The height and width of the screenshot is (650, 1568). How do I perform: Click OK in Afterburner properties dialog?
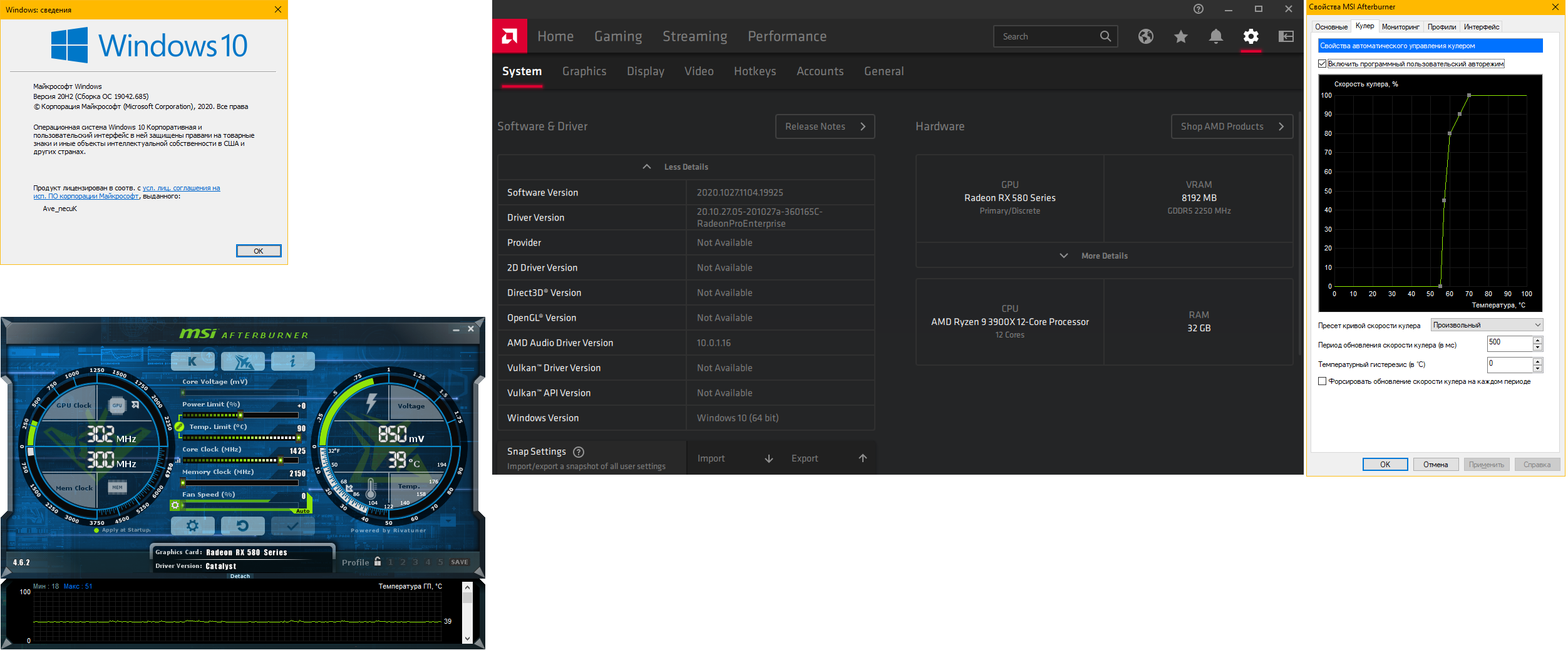point(1385,465)
